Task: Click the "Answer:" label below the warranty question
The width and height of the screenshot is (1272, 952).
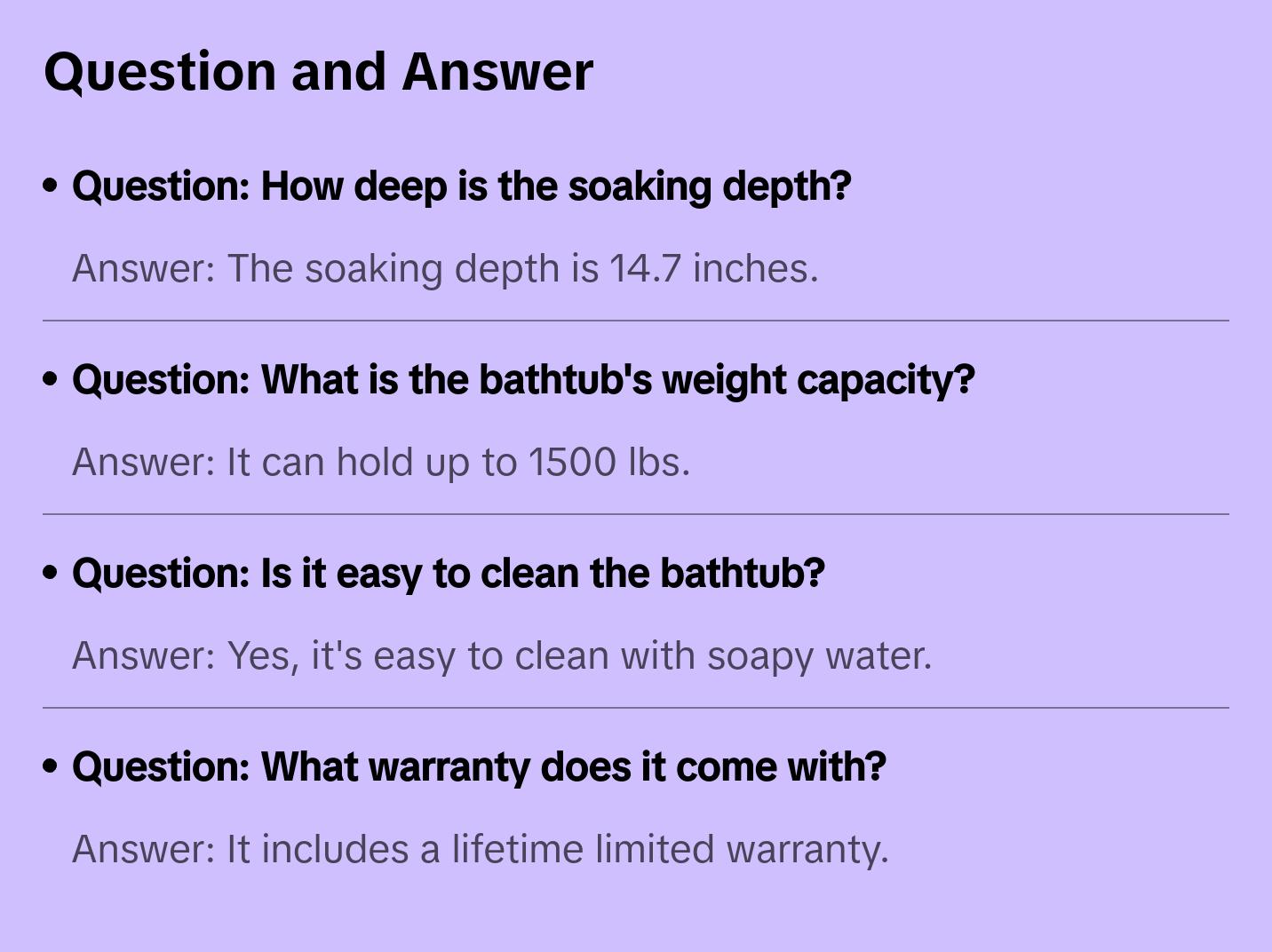Action: 144,849
